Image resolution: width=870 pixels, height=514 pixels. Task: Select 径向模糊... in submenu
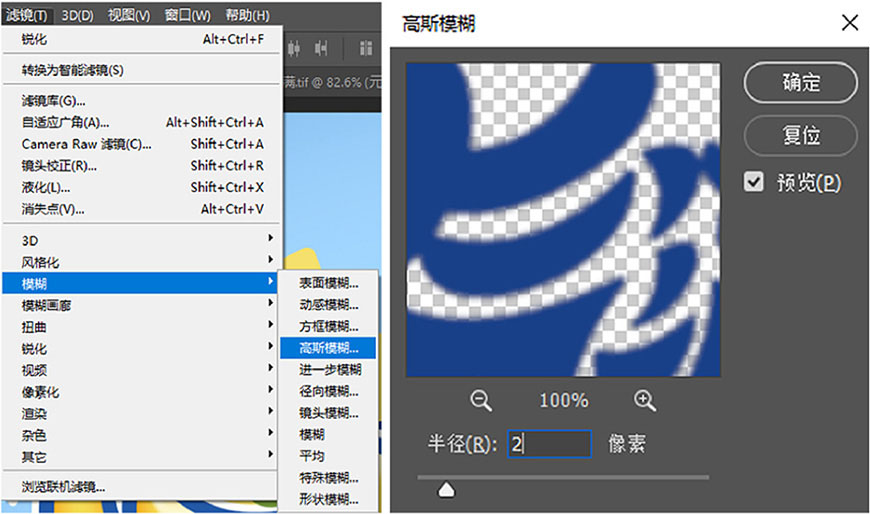tap(328, 391)
